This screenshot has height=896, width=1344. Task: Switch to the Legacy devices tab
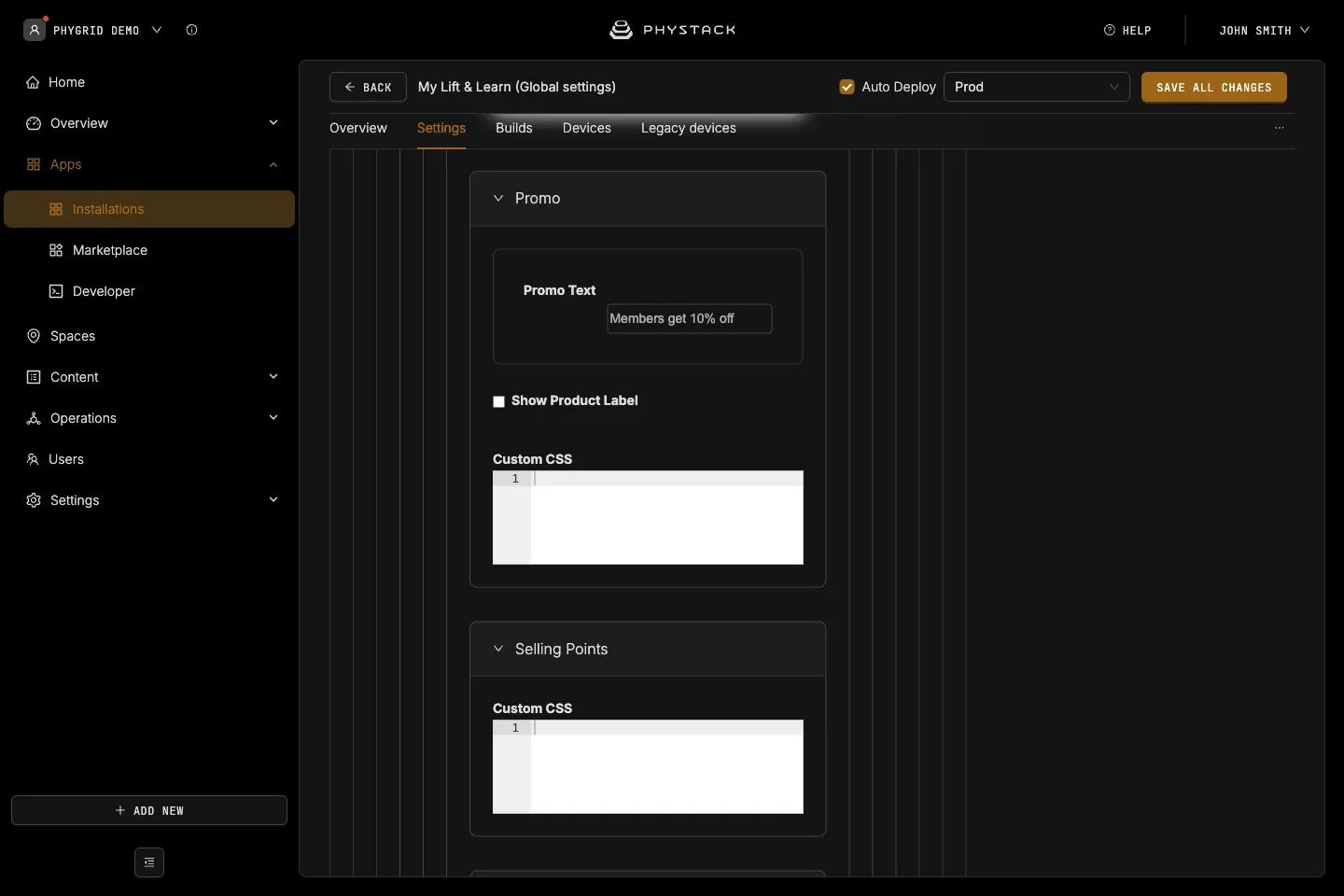pos(689,128)
